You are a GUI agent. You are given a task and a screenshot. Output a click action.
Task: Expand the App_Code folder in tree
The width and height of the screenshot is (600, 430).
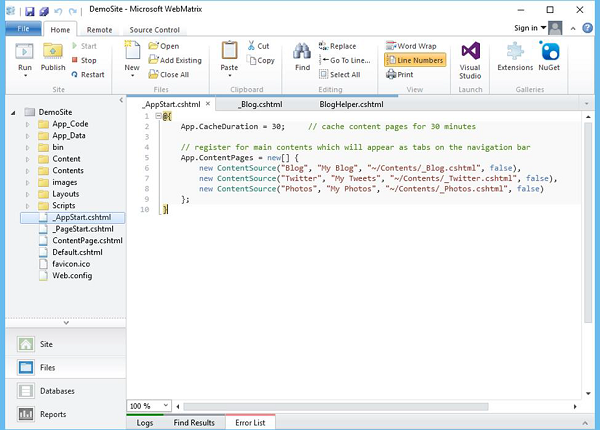[28, 126]
